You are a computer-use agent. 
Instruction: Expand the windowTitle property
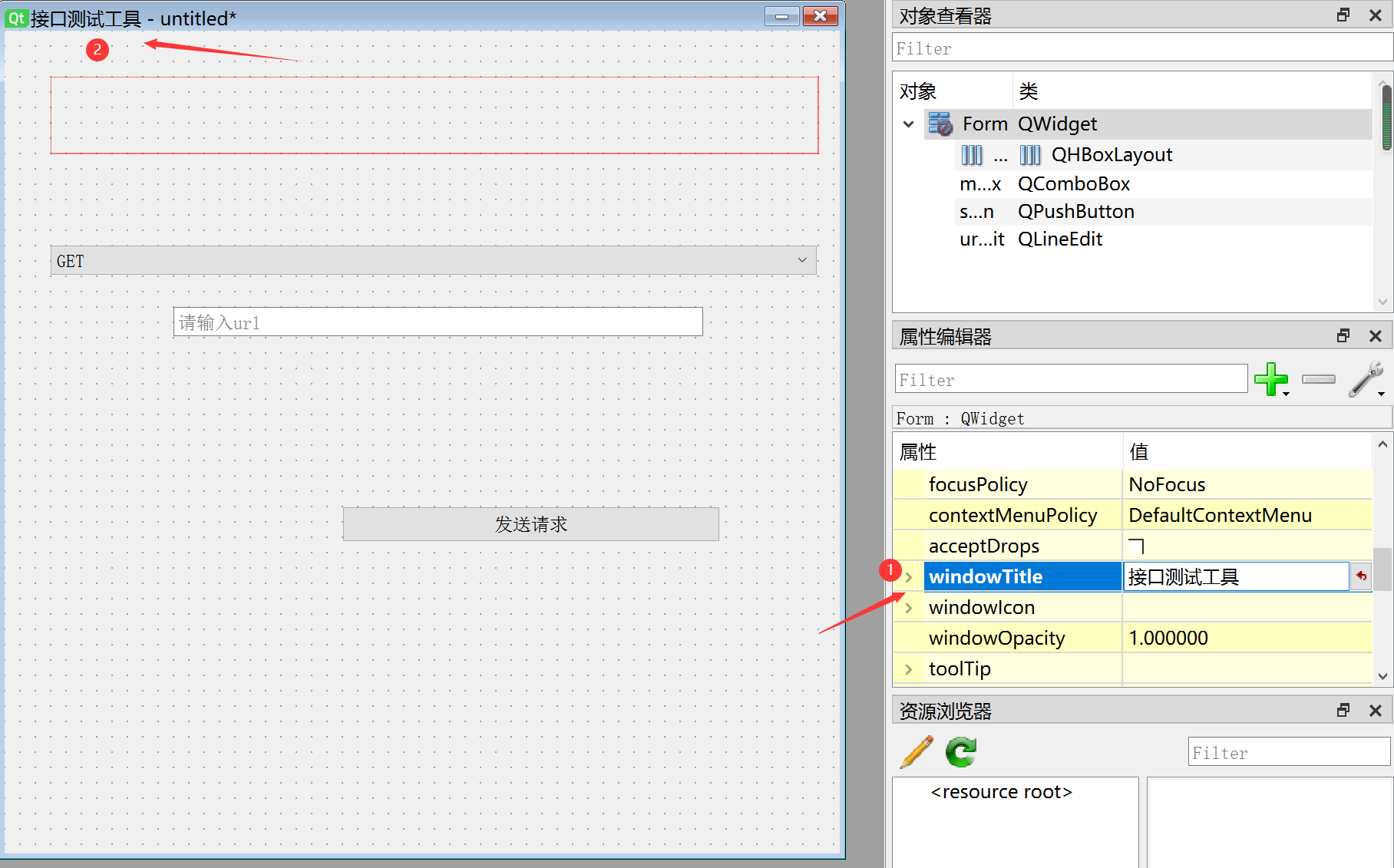[909, 577]
